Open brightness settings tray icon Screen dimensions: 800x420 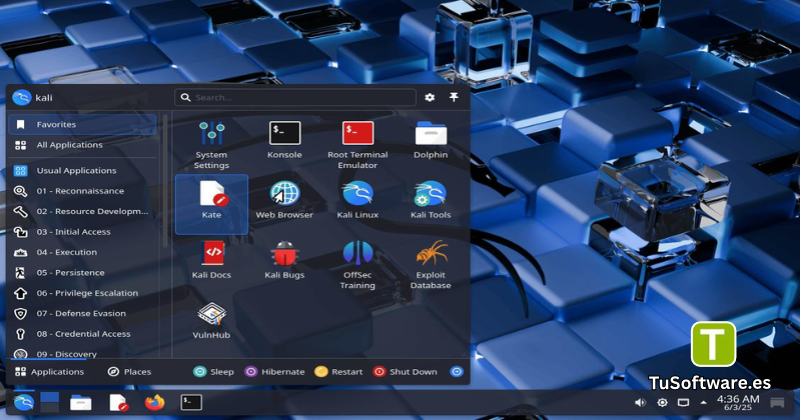662,403
